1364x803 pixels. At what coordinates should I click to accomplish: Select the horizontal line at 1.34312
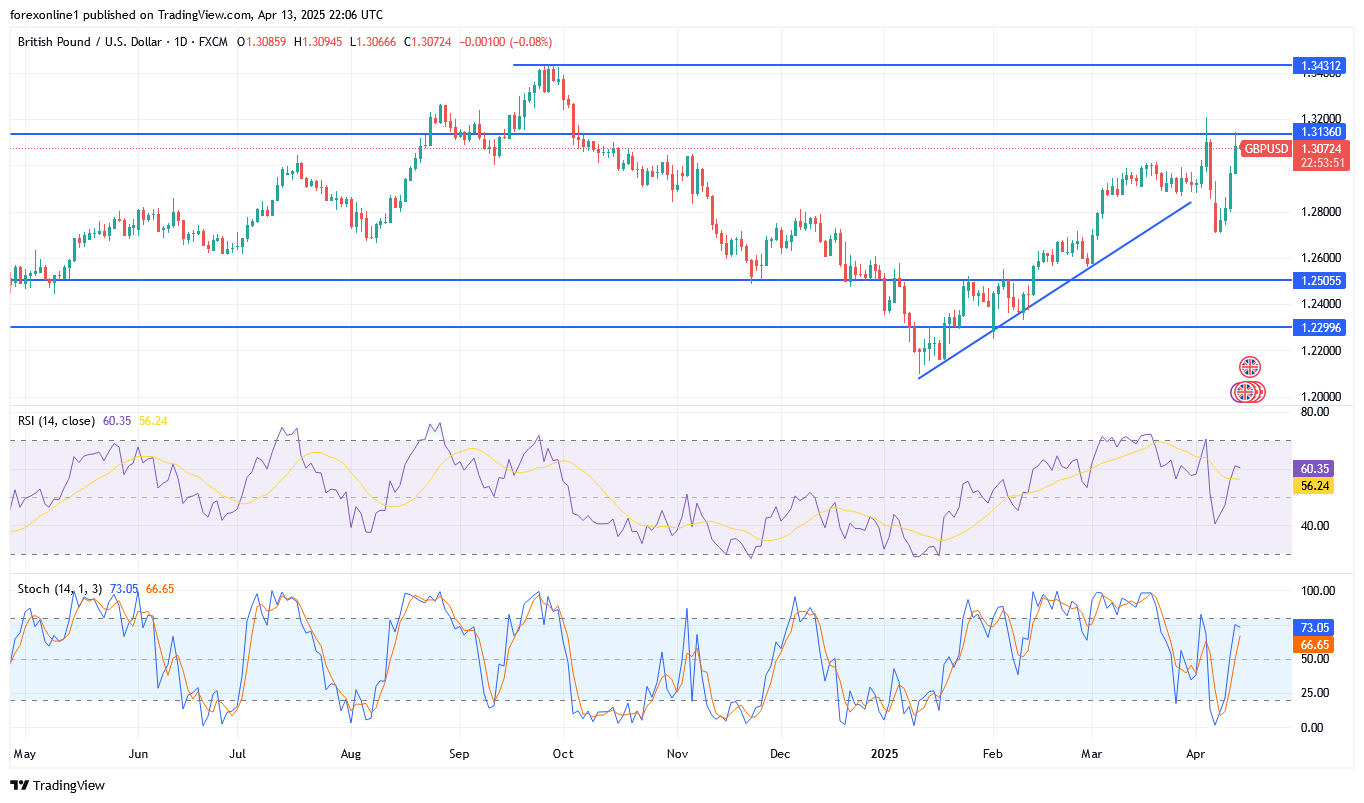click(900, 65)
